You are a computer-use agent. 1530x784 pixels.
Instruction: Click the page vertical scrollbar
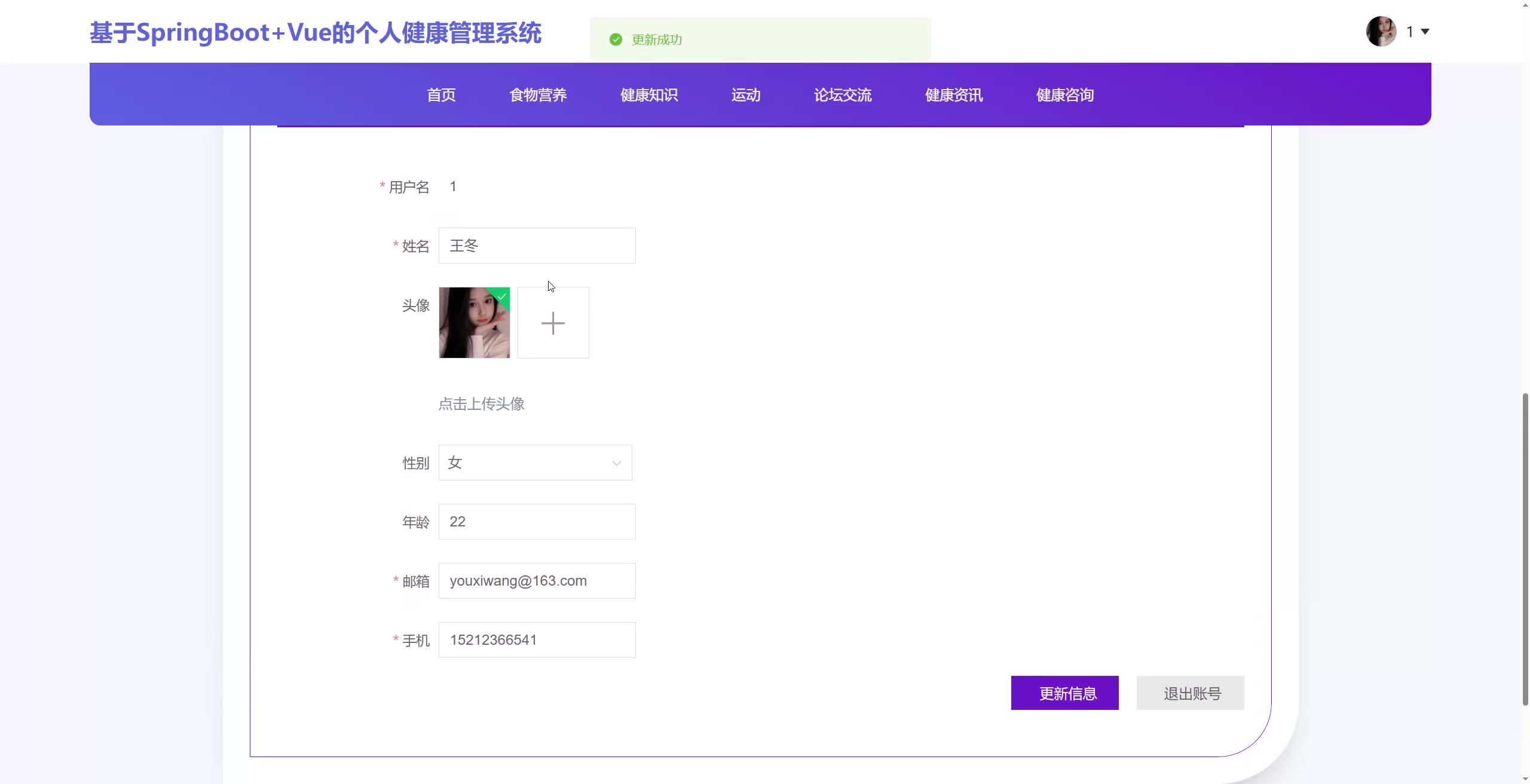pos(1525,549)
